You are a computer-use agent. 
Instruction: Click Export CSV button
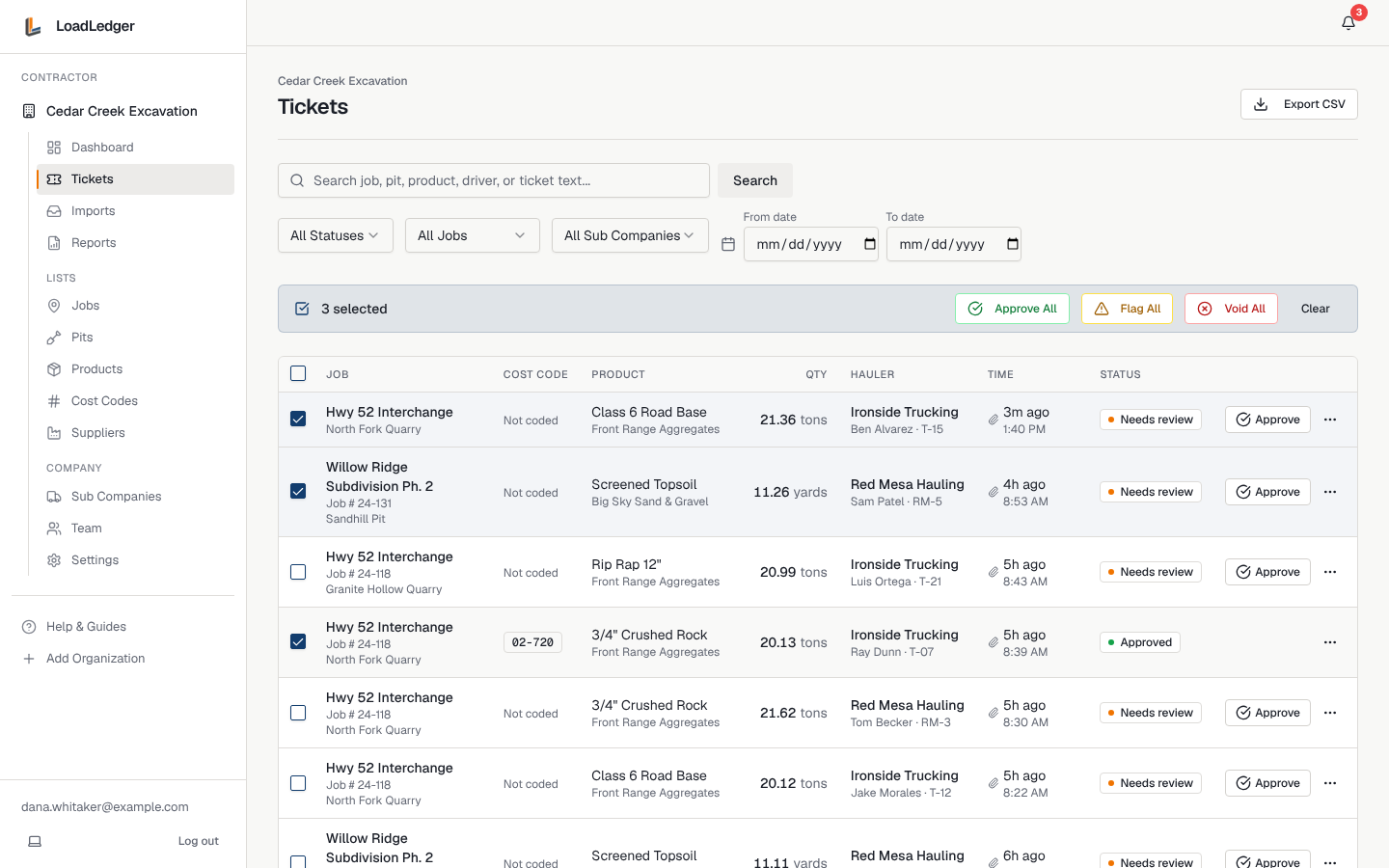(x=1299, y=104)
